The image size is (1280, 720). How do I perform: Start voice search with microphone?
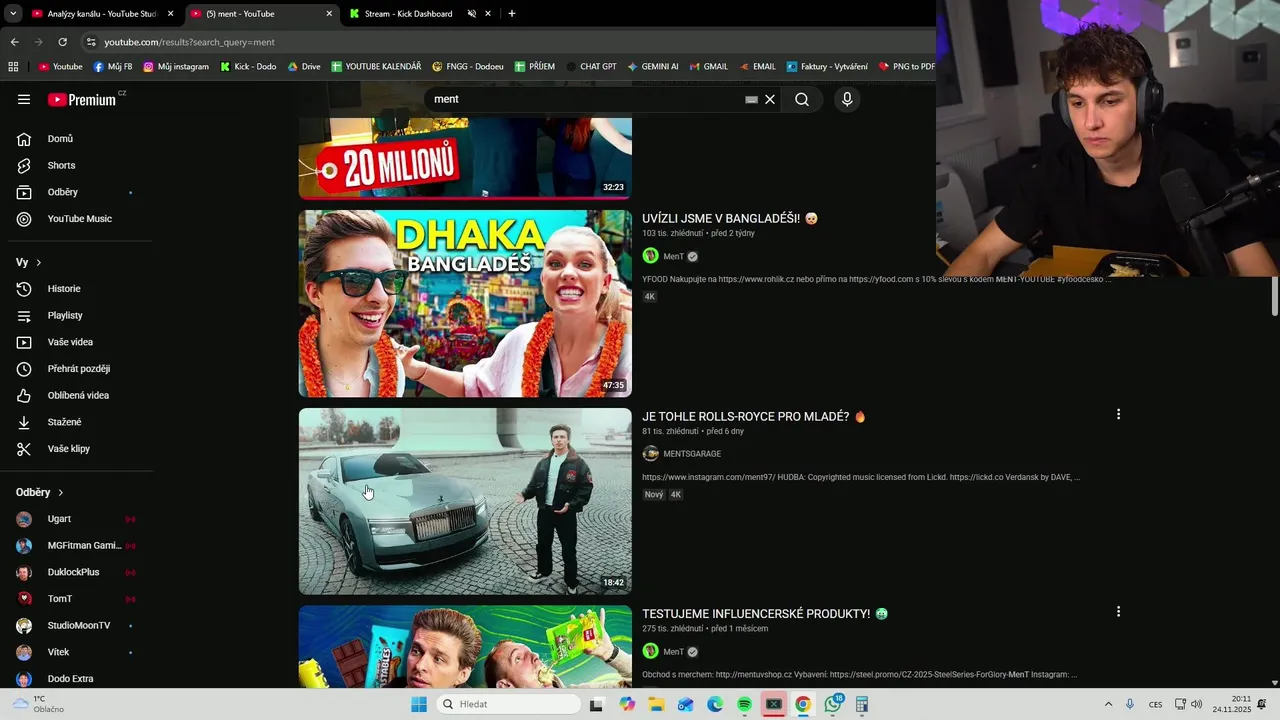pos(847,99)
